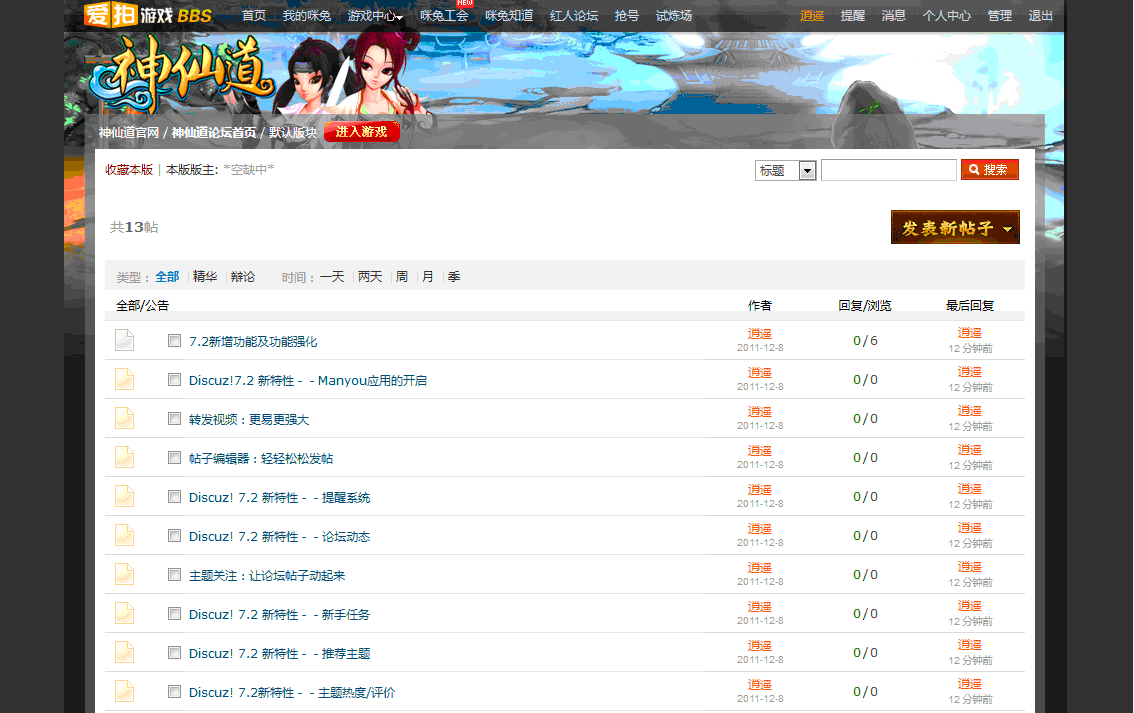Screen dimensions: 1134x713
Task: Go to 首页 in top navigation
Action: (254, 16)
